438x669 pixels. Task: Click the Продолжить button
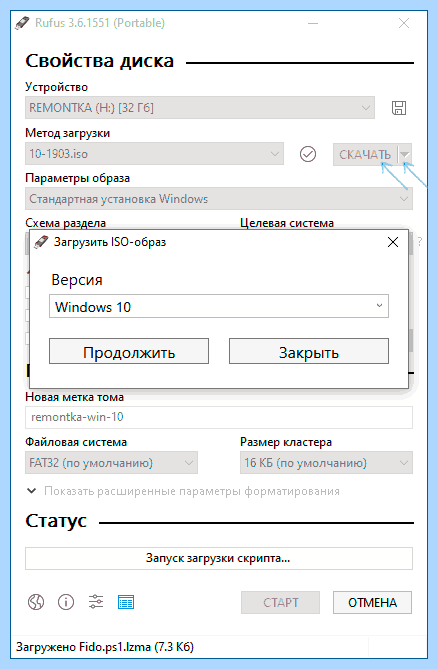pos(129,351)
